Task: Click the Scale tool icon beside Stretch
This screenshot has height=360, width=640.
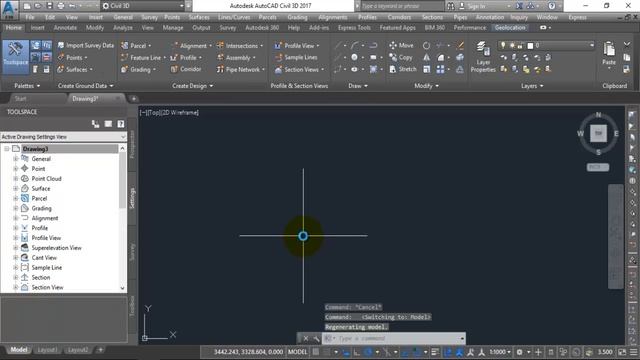Action: click(x=426, y=69)
